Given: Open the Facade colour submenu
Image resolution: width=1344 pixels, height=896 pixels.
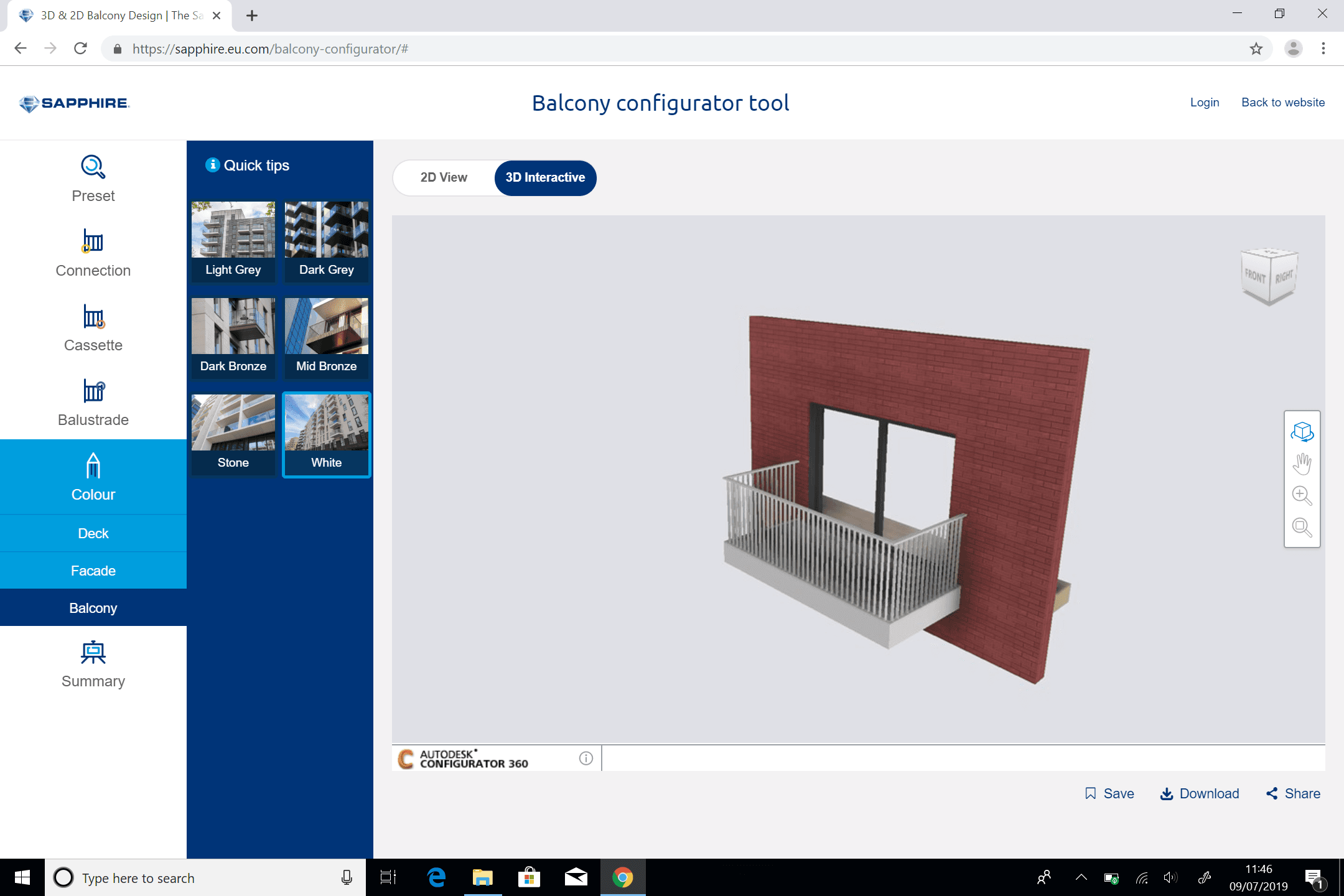Looking at the screenshot, I should [93, 571].
